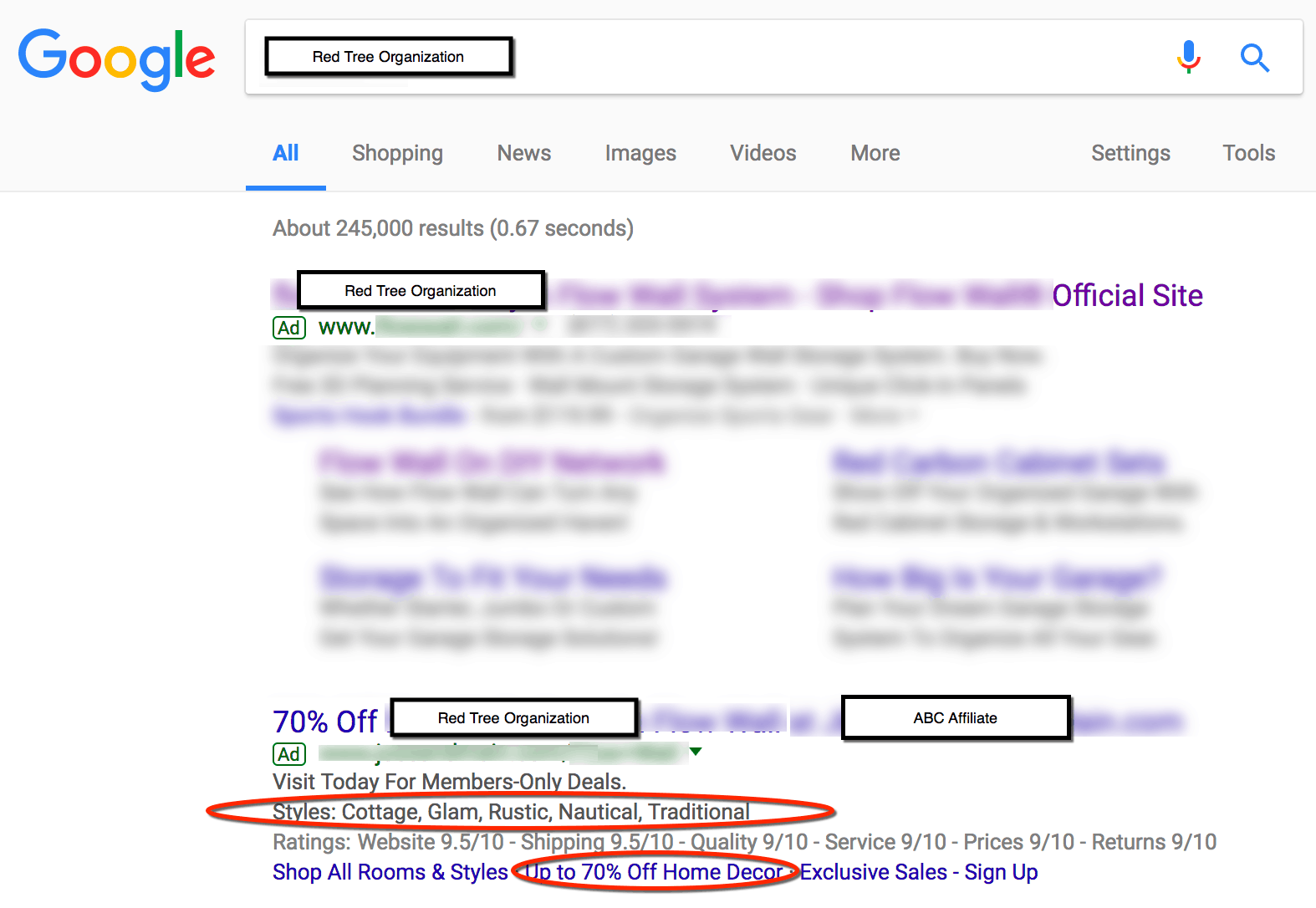The image size is (1316, 908).
Task: Start voice search with the microphone icon
Action: (x=1188, y=58)
